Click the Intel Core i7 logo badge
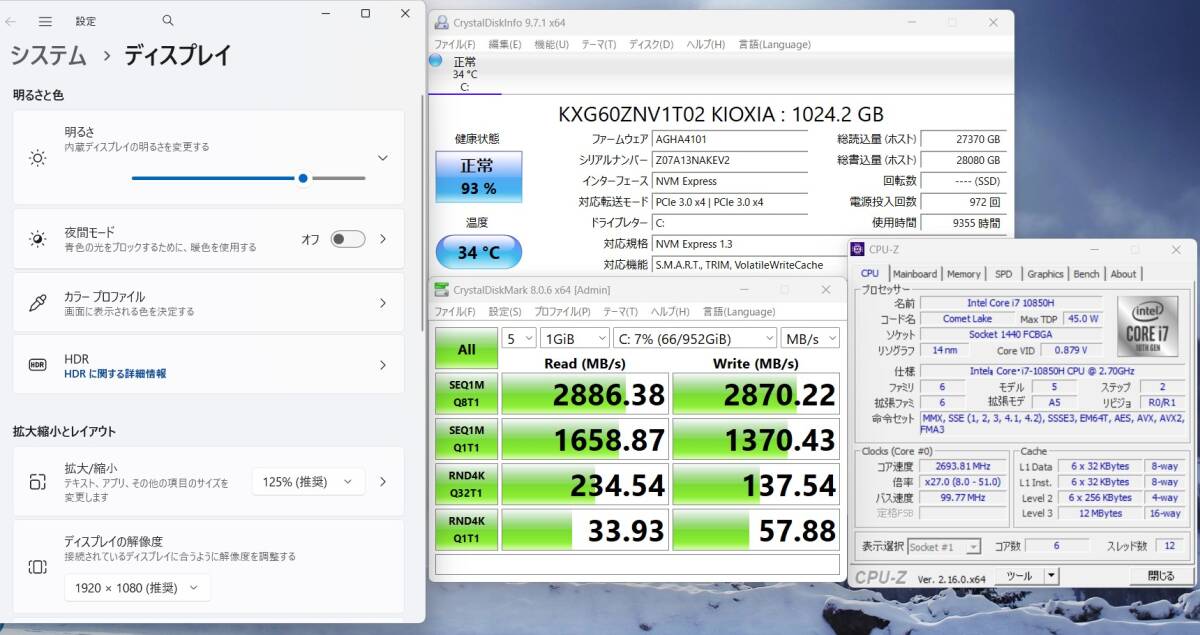The height and width of the screenshot is (635, 1200). [x=1147, y=327]
